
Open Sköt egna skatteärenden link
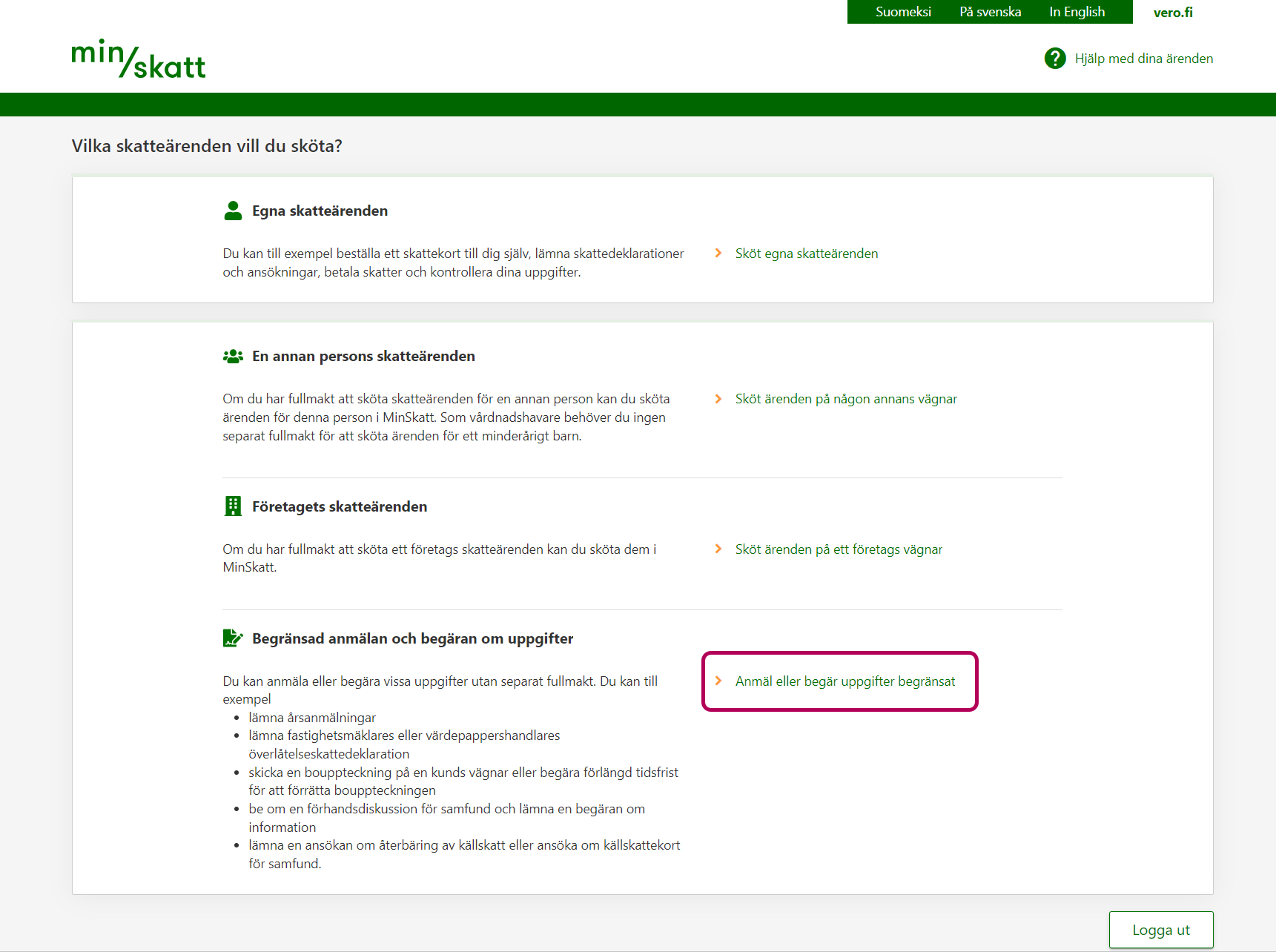806,254
